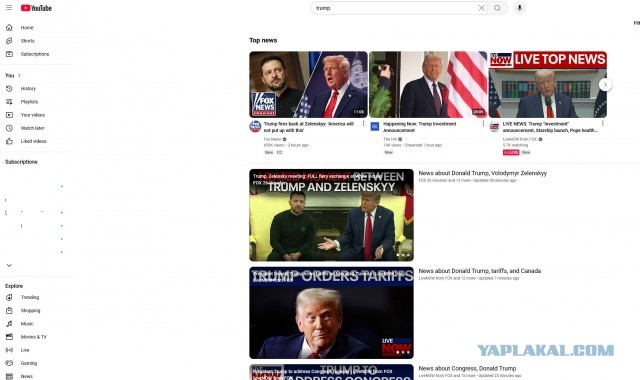
Task: Open the hamburger guide menu
Action: click(9, 8)
